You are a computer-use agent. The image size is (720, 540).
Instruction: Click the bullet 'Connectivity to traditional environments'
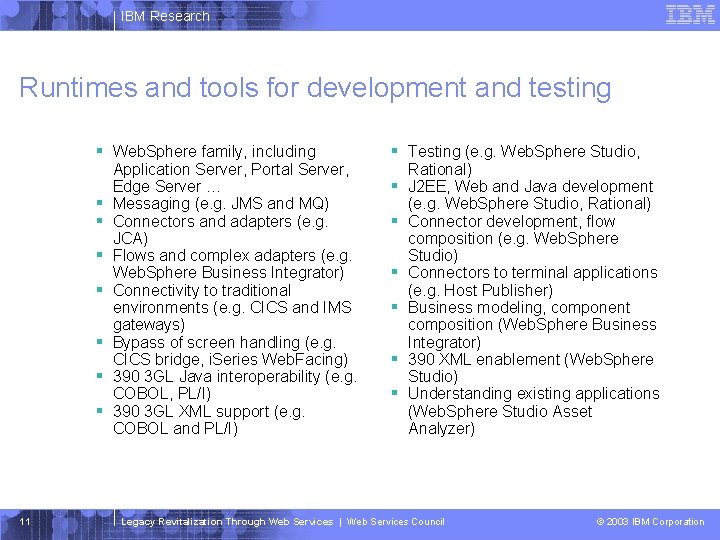pos(232,307)
